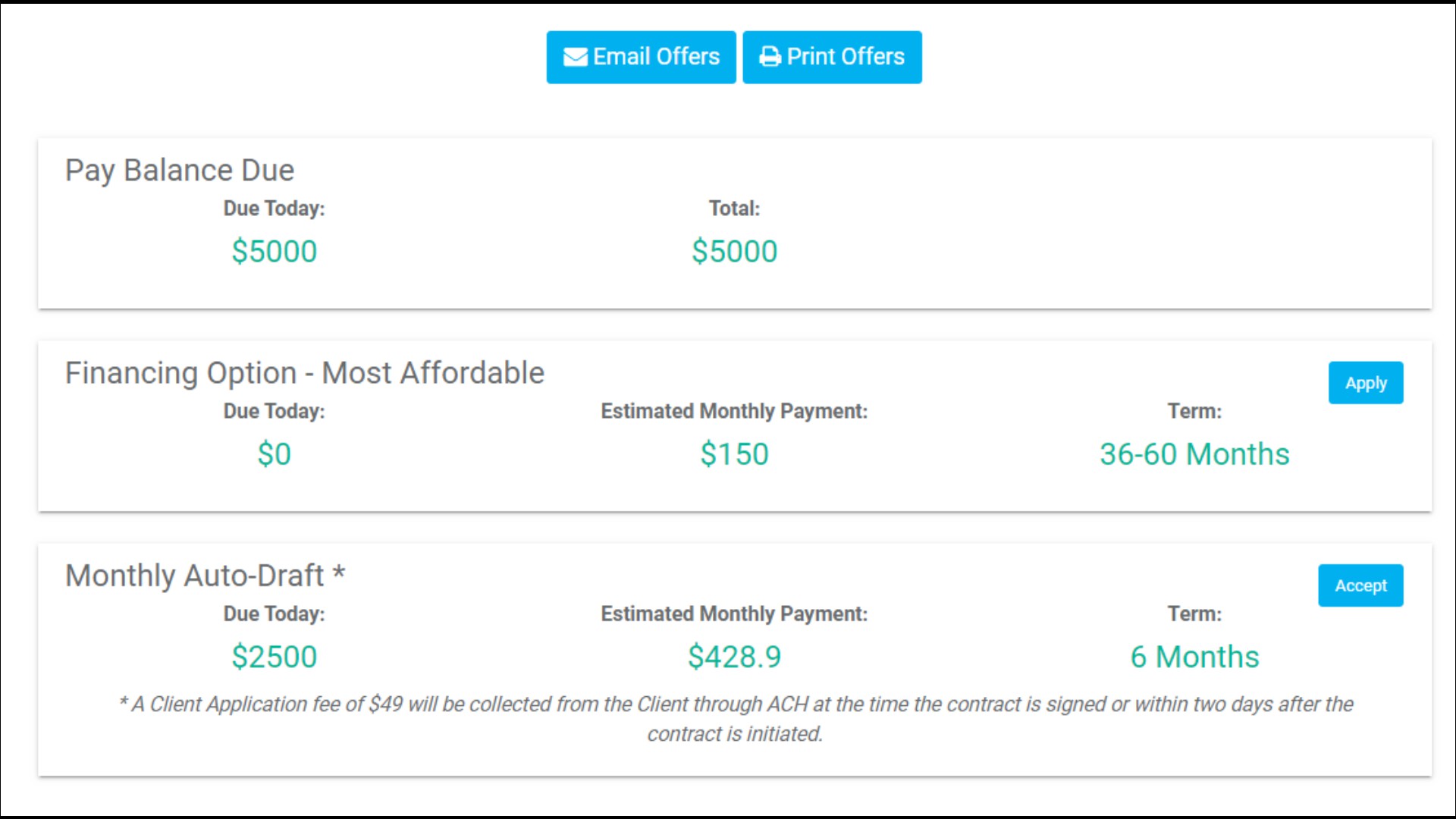Click the $2500 Due Today amount
1456x819 pixels.
pos(274,656)
